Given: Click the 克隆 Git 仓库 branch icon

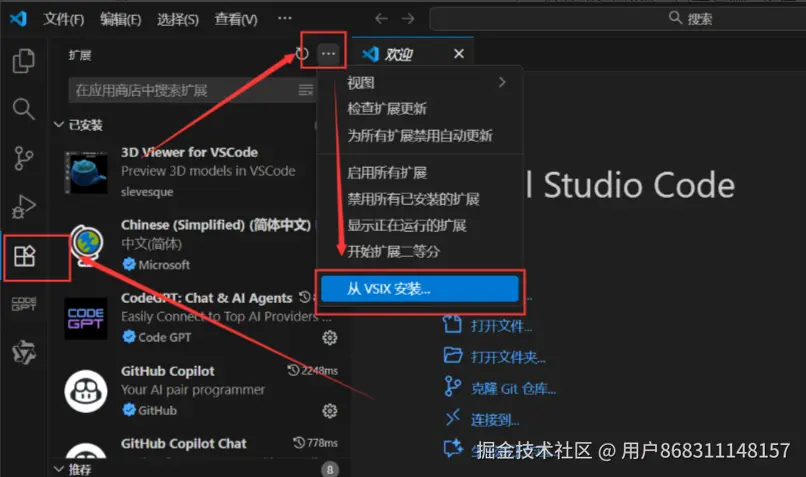Looking at the screenshot, I should coord(452,387).
